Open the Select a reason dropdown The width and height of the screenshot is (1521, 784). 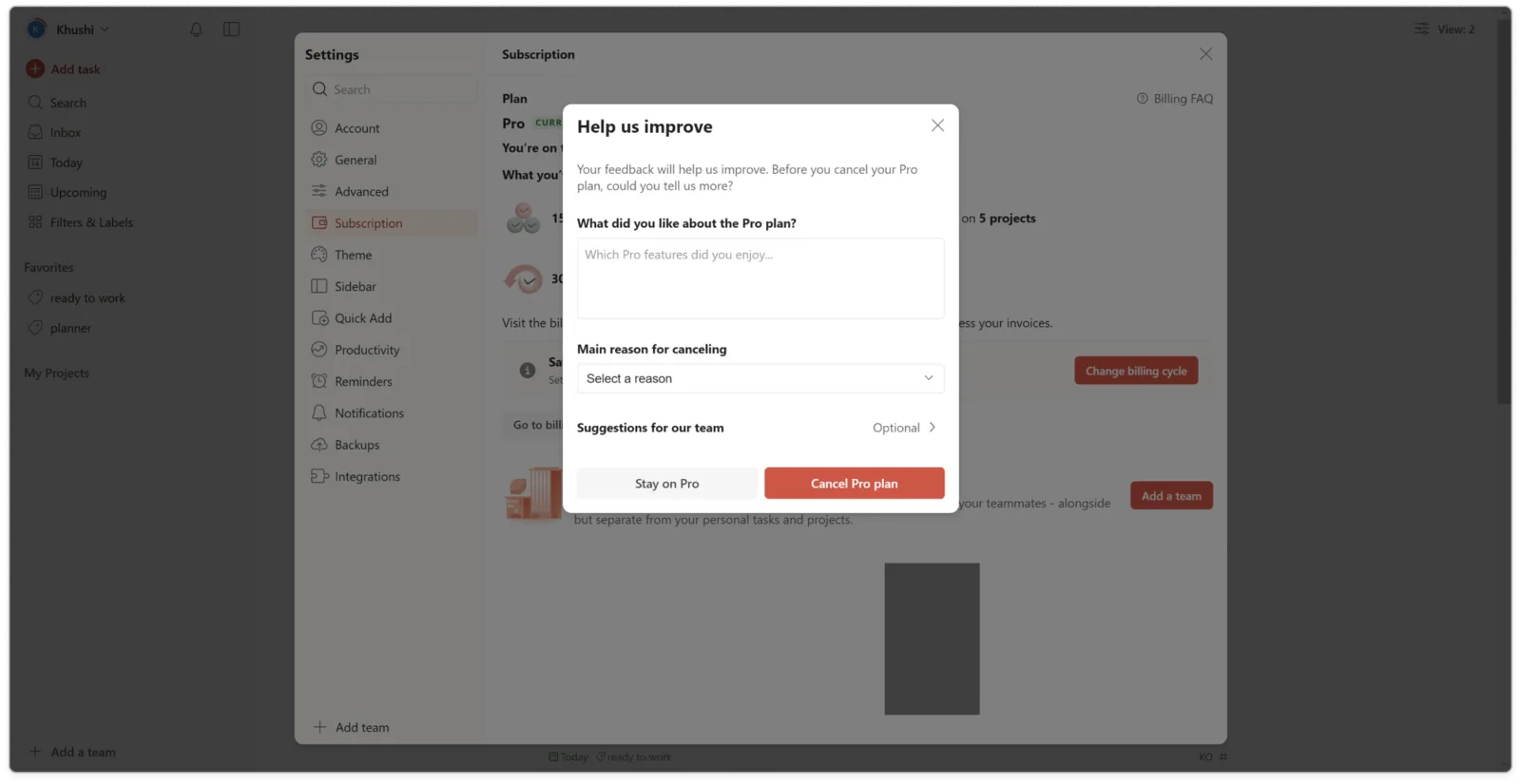(760, 378)
